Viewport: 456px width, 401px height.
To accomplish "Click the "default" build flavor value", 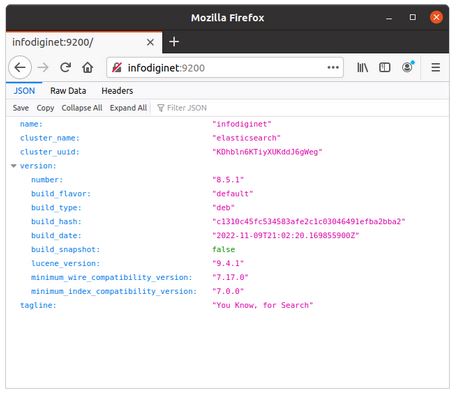I will pyautogui.click(x=233, y=194).
